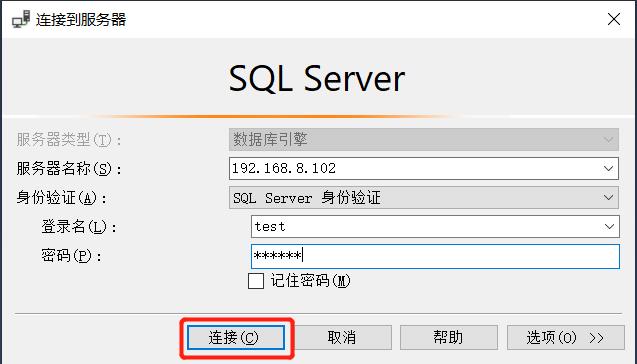Click the server connection icon in title bar

click(x=21, y=20)
